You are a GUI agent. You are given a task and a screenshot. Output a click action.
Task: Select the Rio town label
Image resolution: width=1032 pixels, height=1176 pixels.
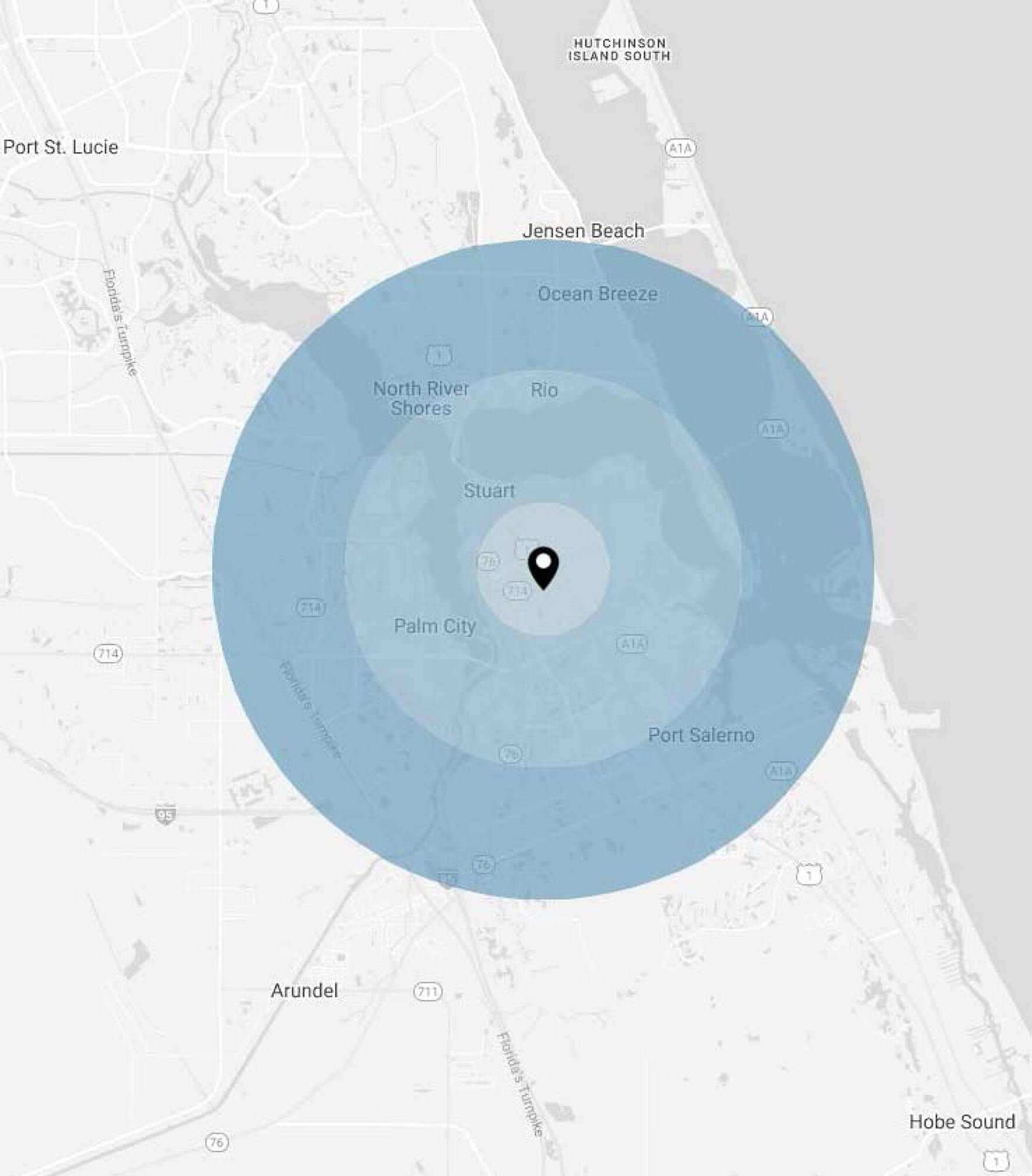pyautogui.click(x=544, y=390)
